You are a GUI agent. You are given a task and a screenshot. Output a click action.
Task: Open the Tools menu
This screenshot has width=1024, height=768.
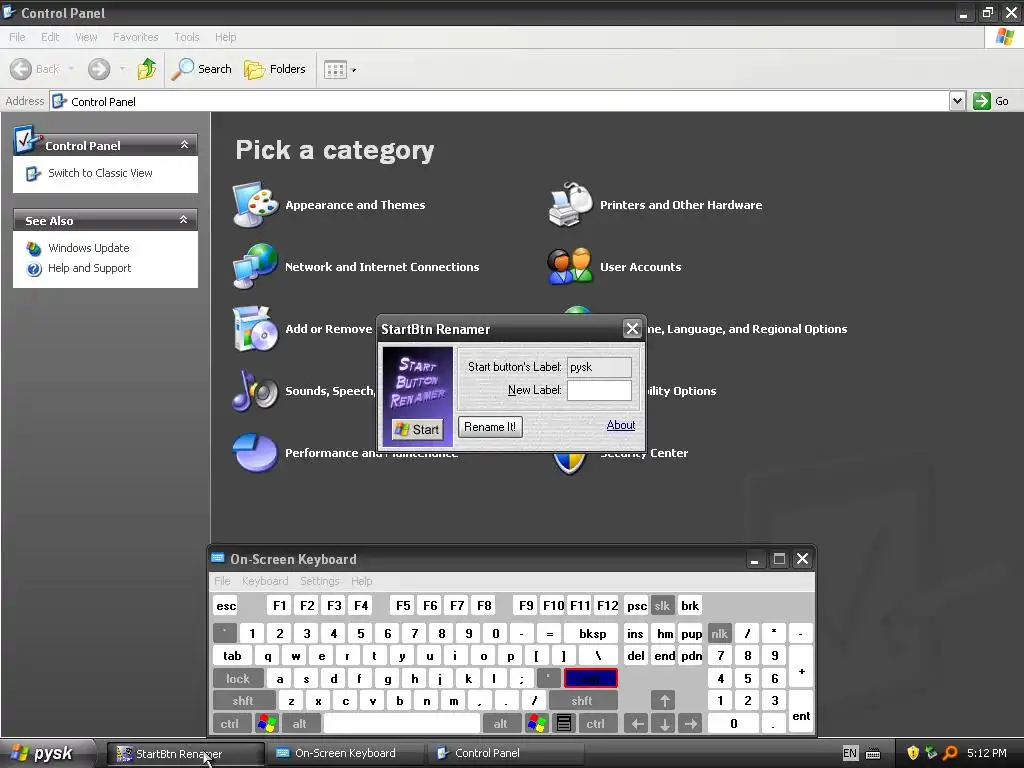[x=187, y=37]
